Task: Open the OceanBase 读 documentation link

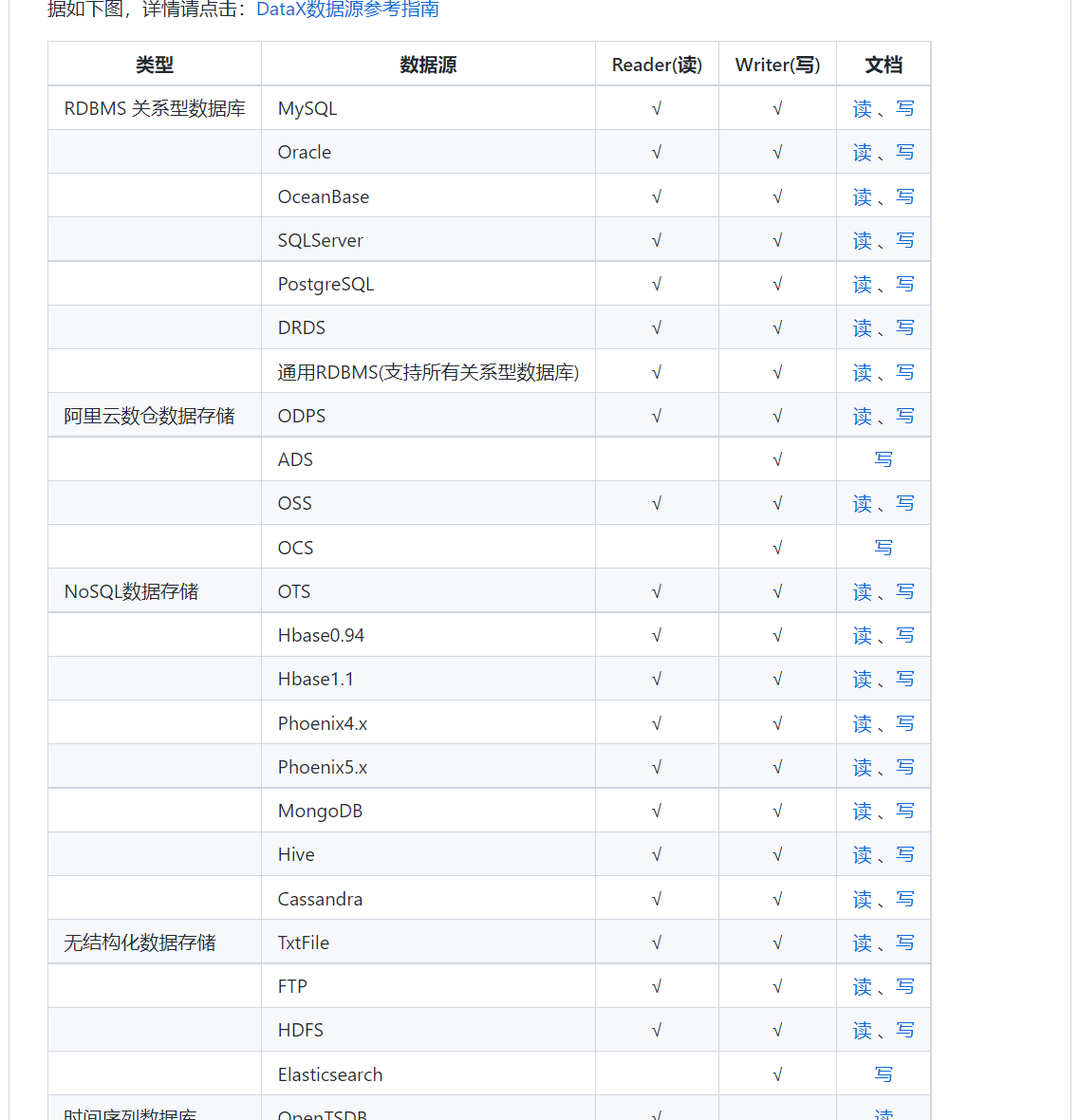Action: 863,196
